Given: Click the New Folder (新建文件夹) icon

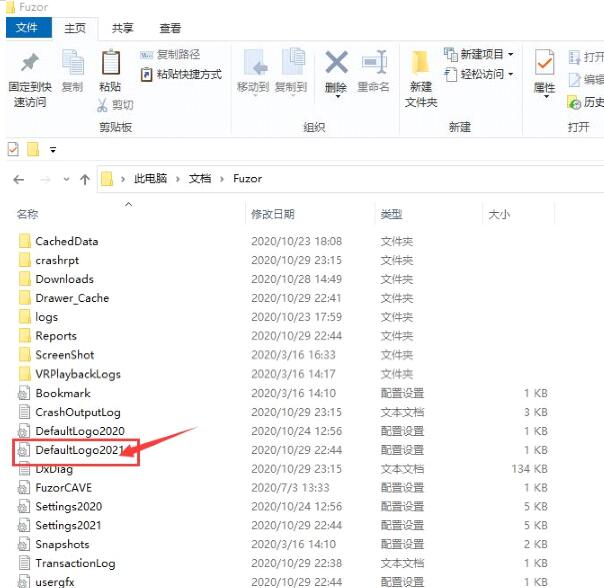Looking at the screenshot, I should click(421, 65).
